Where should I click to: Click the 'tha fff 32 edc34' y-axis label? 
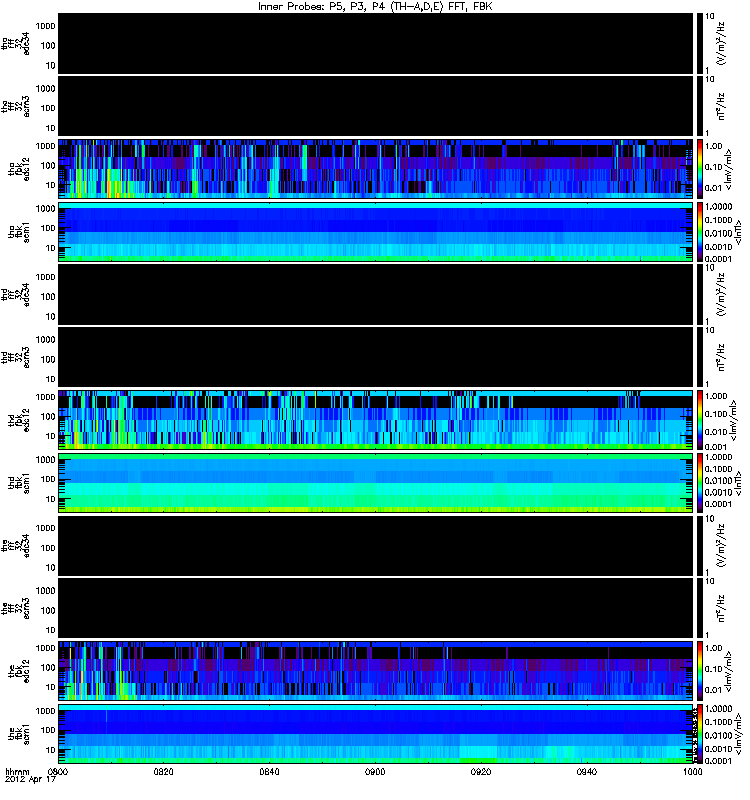tap(16, 43)
